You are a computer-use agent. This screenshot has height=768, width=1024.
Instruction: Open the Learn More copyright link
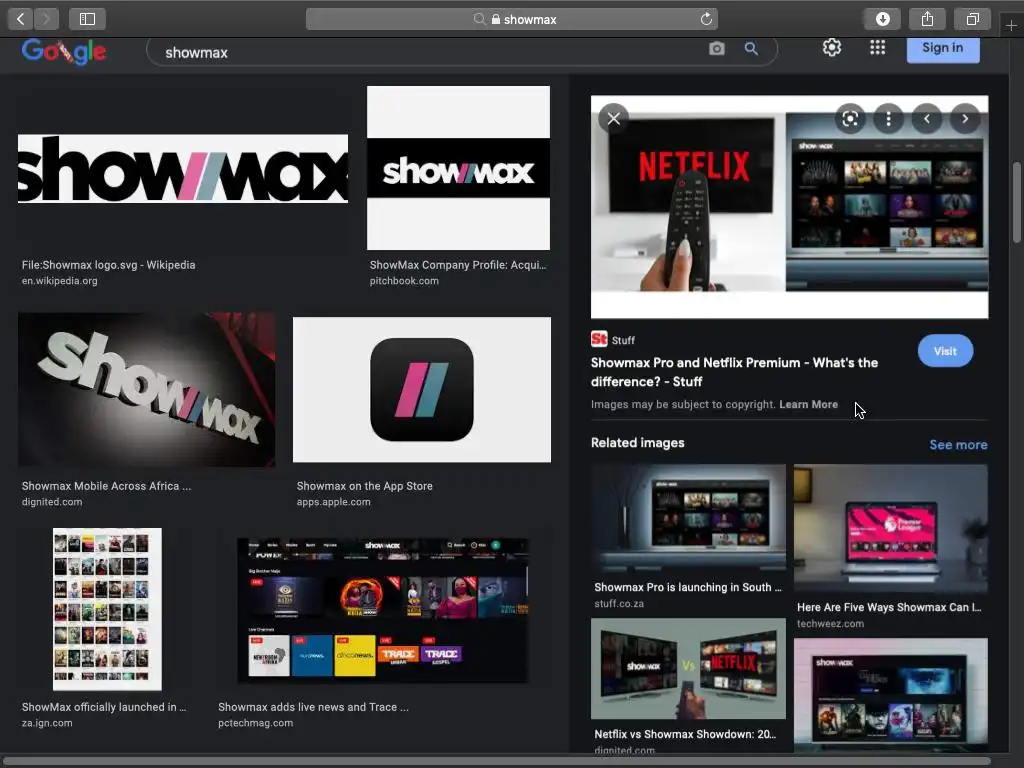click(808, 404)
